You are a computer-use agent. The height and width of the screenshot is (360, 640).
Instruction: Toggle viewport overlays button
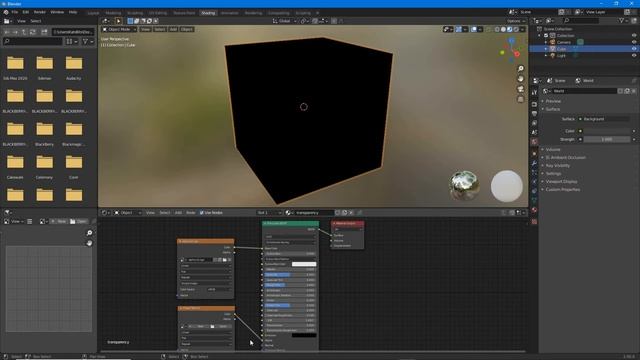click(x=473, y=29)
